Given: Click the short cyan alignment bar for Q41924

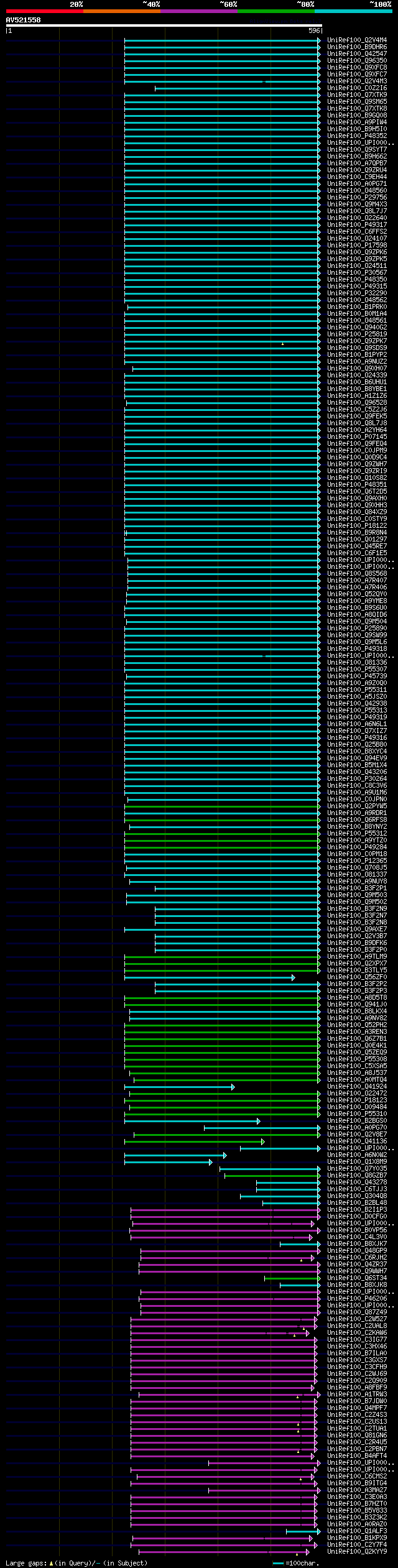Looking at the screenshot, I should point(179,1087).
